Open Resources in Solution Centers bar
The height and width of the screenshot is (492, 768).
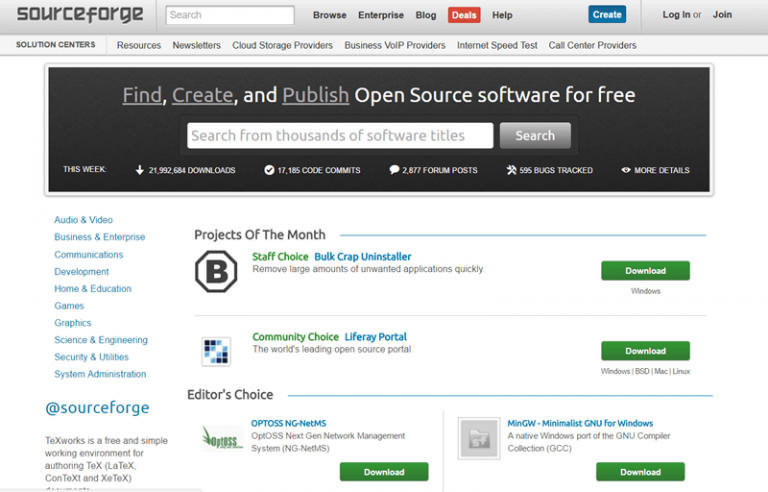point(139,45)
